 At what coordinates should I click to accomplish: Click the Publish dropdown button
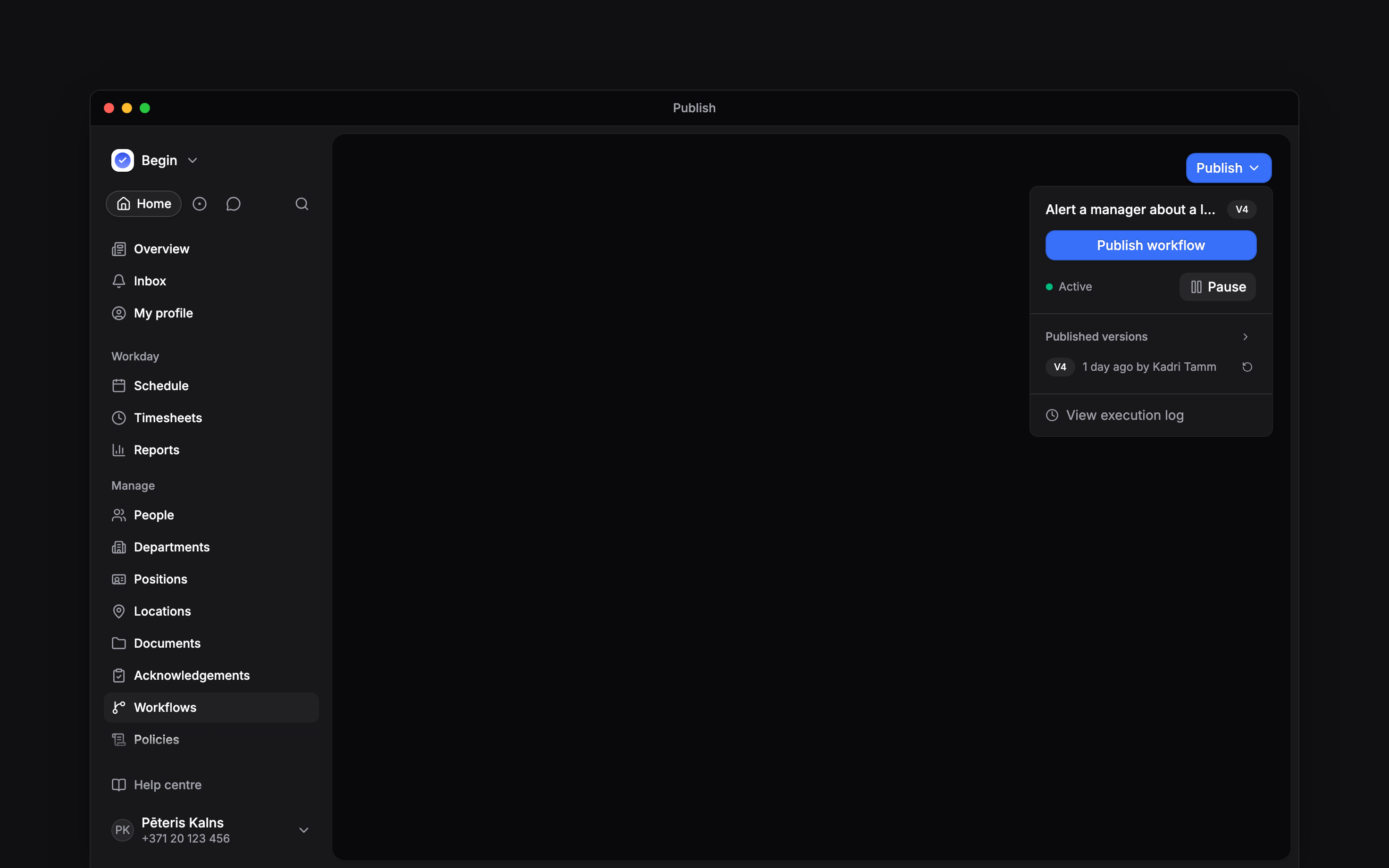tap(1229, 168)
